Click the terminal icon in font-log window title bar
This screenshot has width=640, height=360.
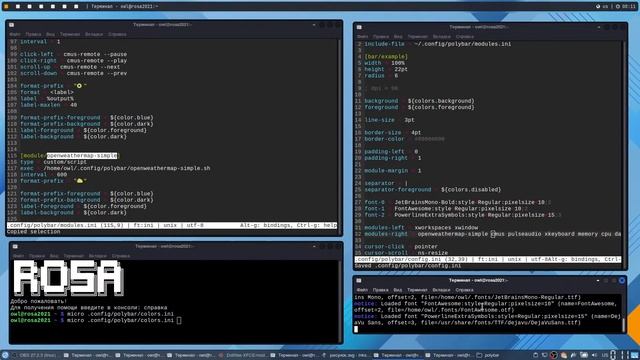pos(359,280)
